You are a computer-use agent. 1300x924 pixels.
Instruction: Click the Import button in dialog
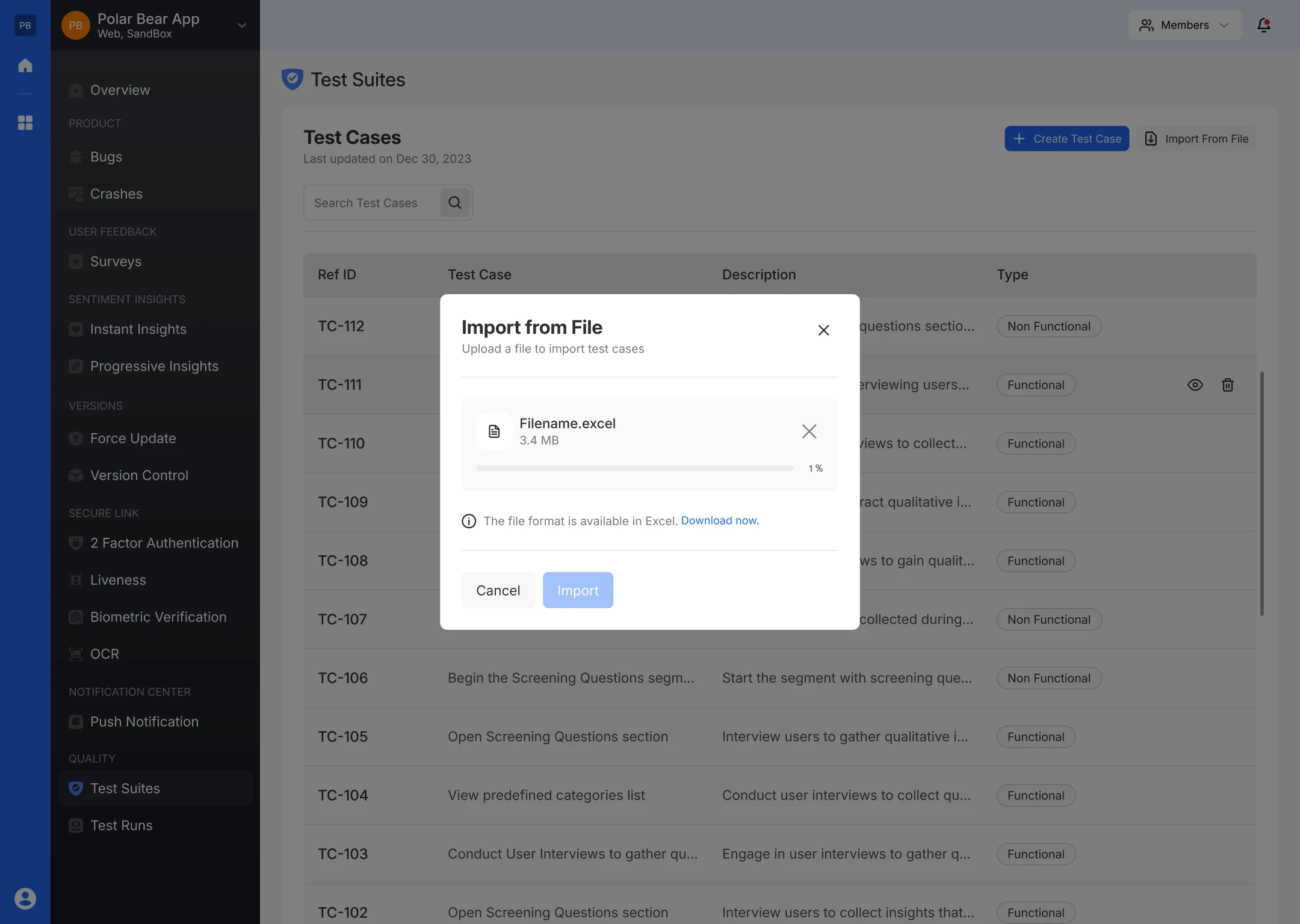[x=578, y=590]
